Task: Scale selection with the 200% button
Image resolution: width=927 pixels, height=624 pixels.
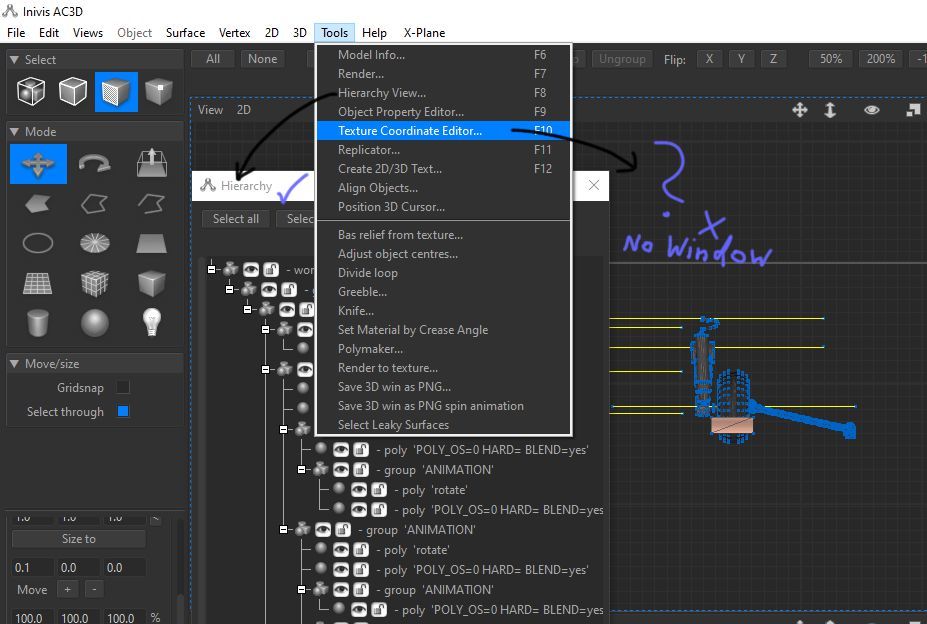Action: tap(881, 59)
